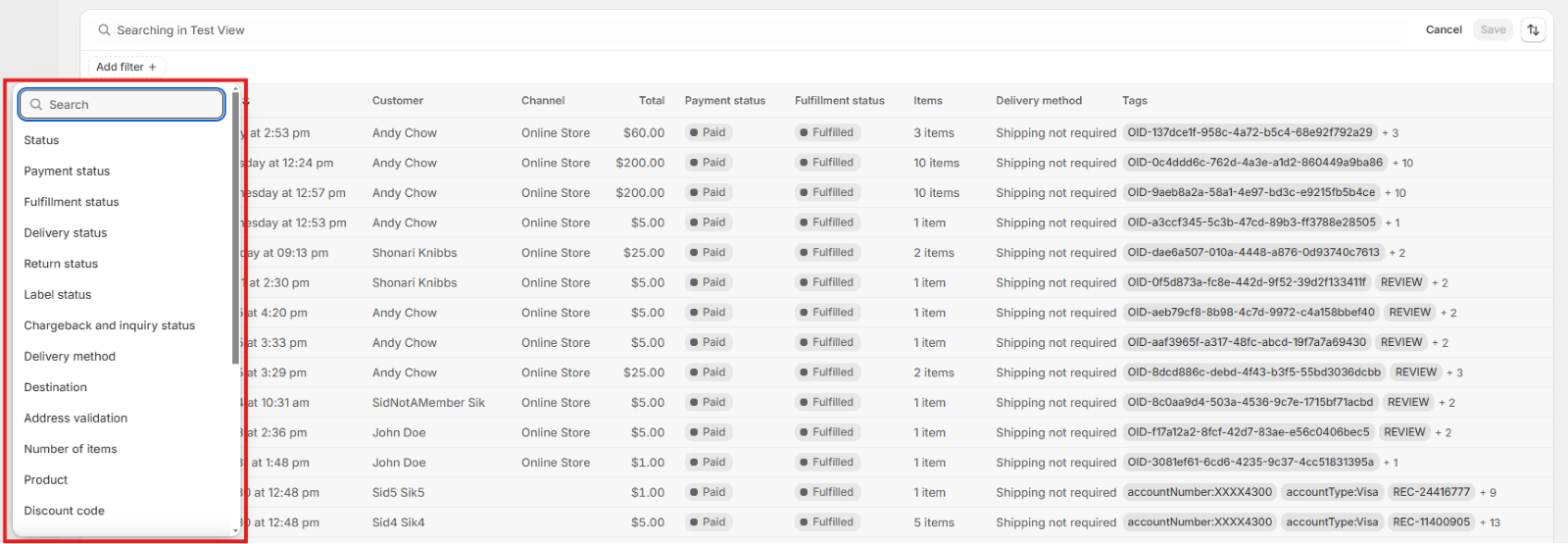Viewport: 1568px width, 544px height.
Task: Open the Add filter dropdown
Action: (x=125, y=68)
